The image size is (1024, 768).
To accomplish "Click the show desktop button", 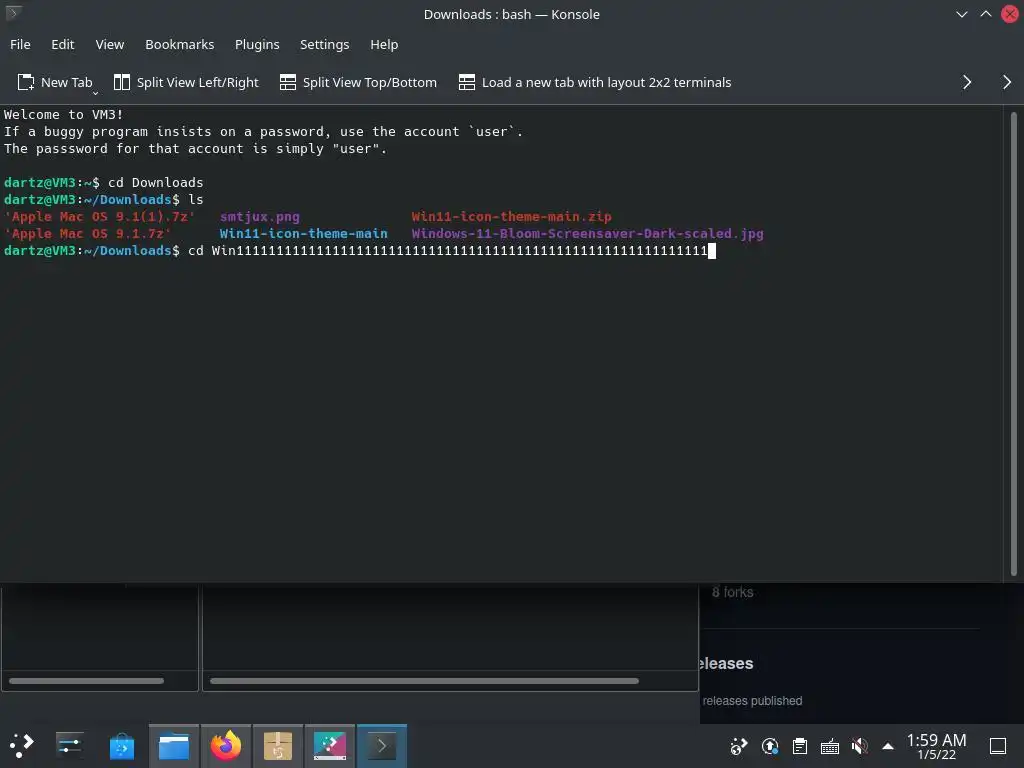I will pos(998,746).
